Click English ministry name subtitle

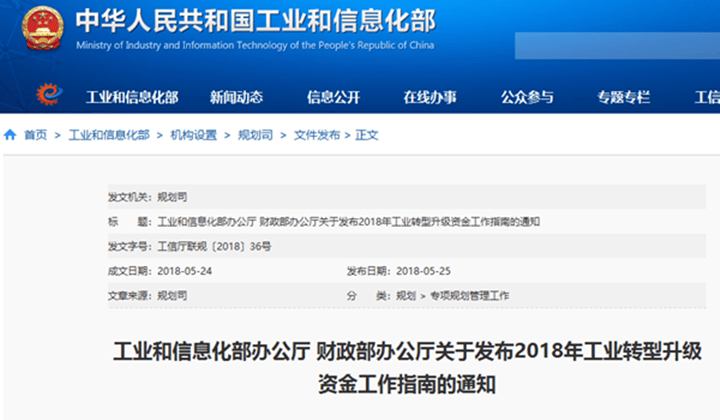pyautogui.click(x=255, y=45)
